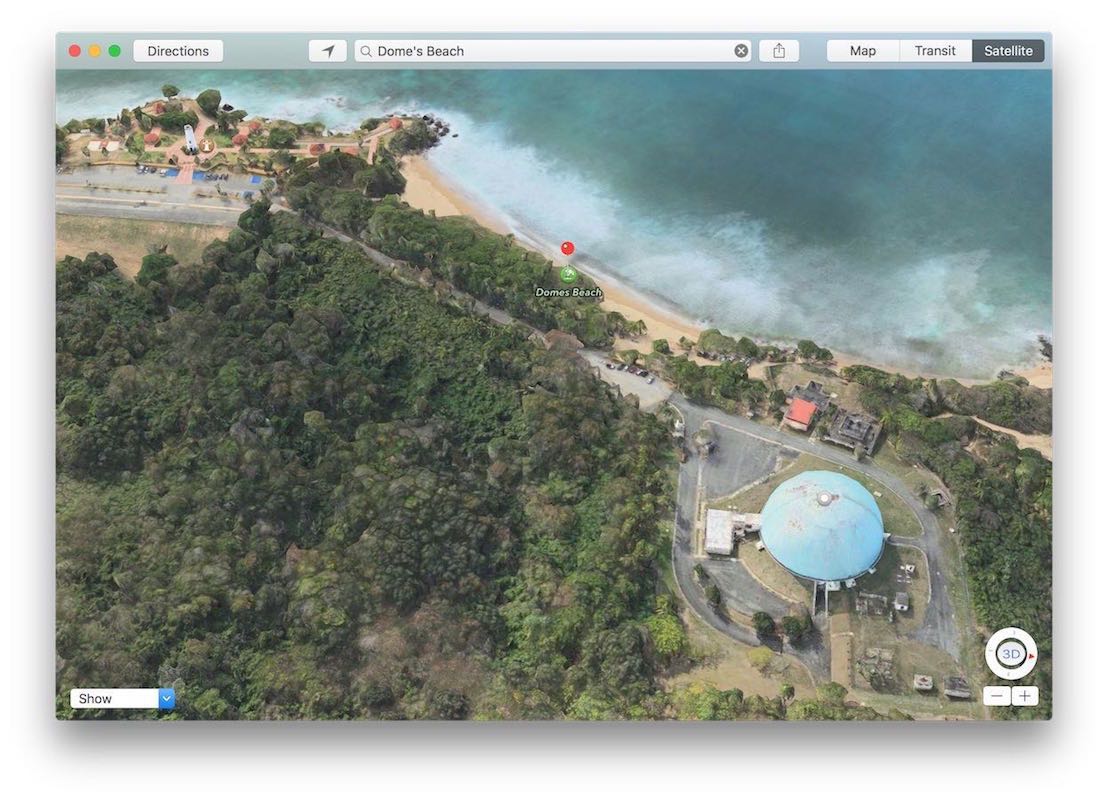Click the Directions button
Viewport: 1108px width, 800px height.
(178, 51)
